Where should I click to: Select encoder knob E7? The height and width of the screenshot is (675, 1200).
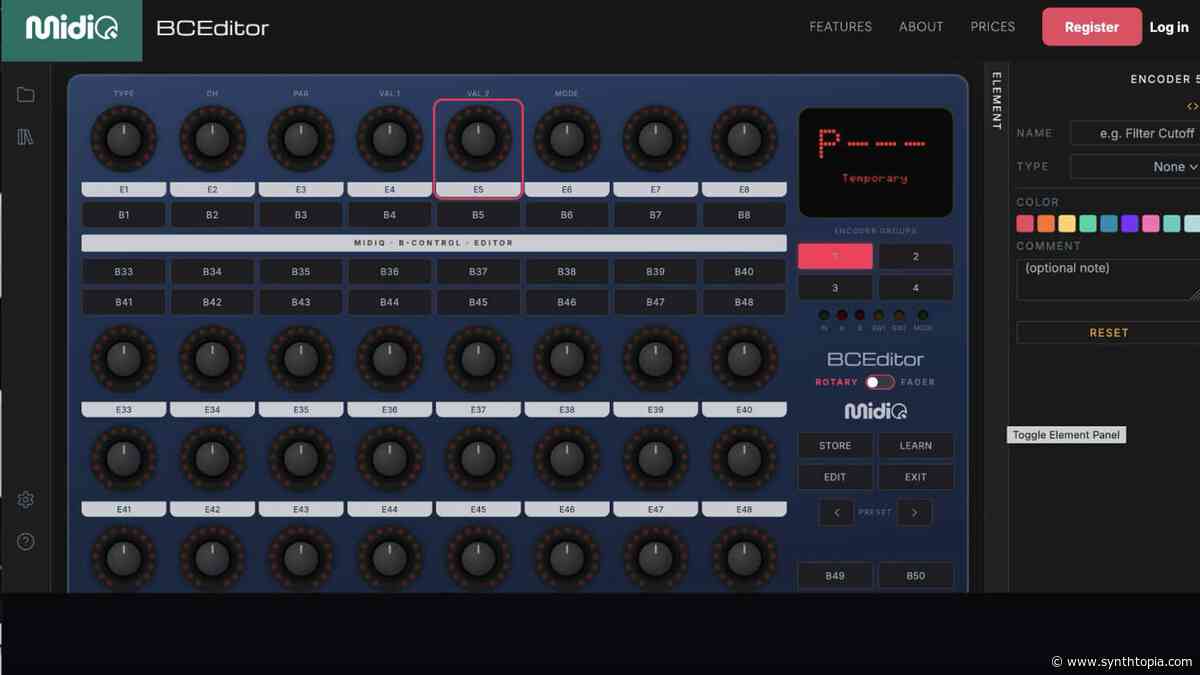(x=655, y=140)
